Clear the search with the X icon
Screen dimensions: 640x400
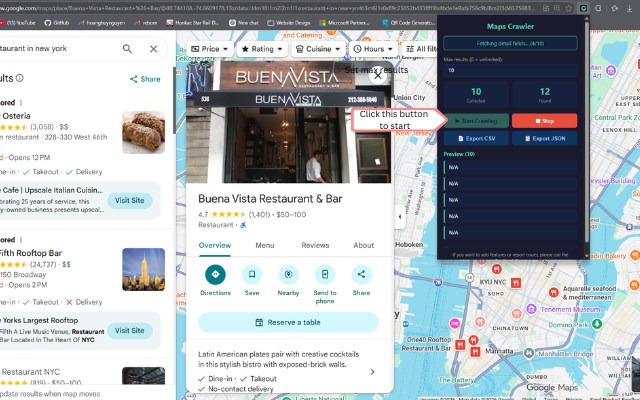click(x=153, y=49)
